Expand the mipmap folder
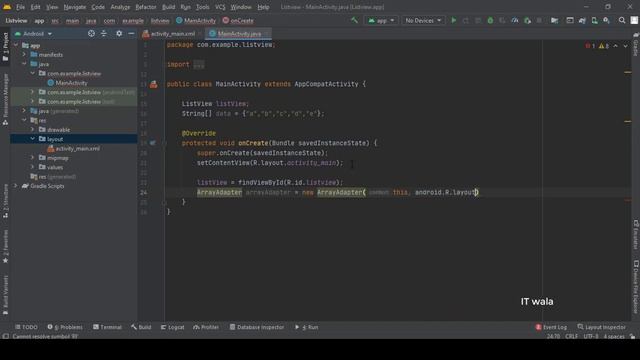 tap(33, 158)
